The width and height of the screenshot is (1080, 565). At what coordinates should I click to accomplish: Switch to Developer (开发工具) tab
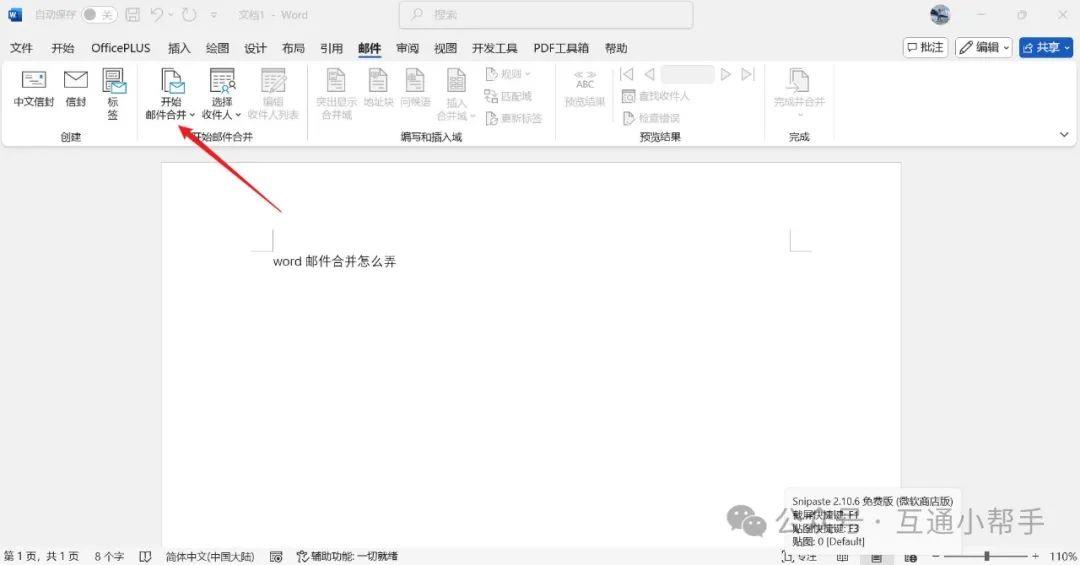coord(495,48)
